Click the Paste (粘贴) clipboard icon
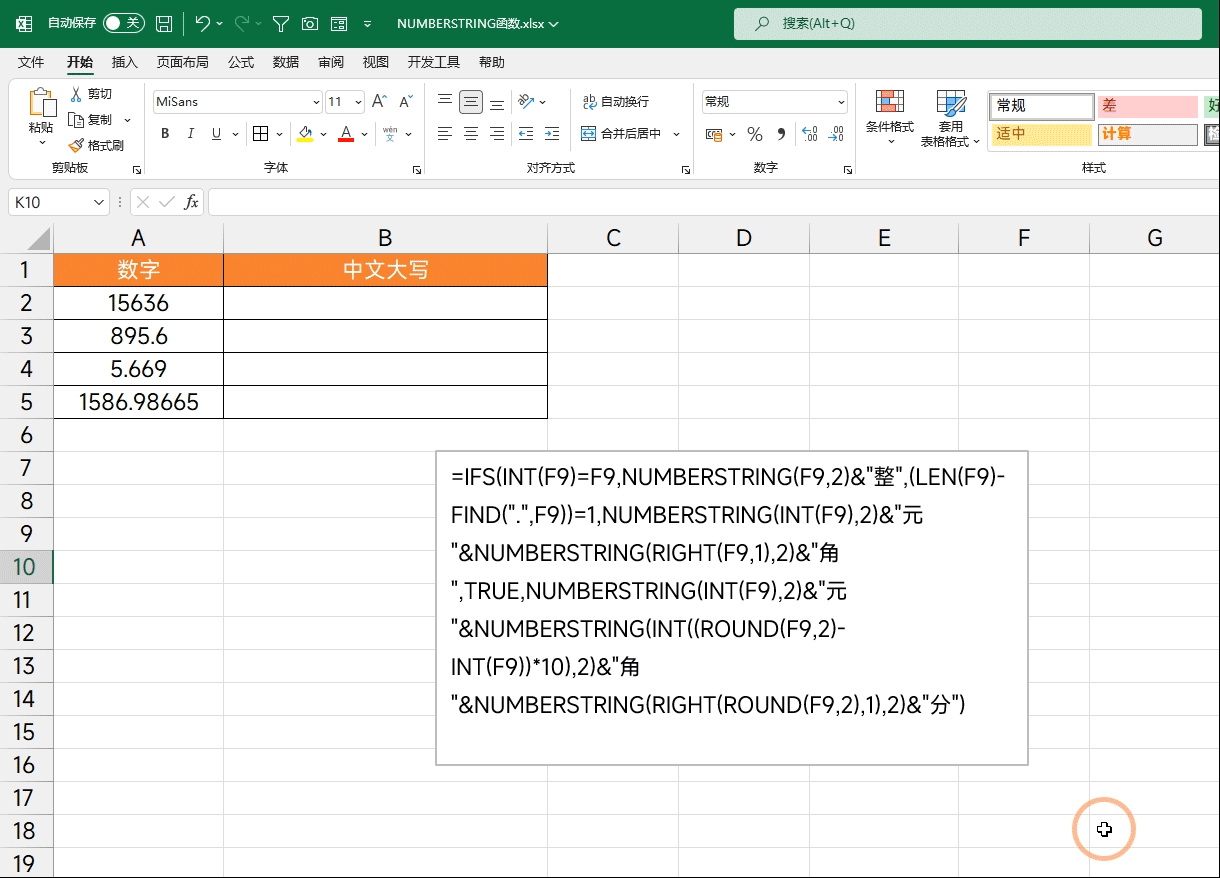This screenshot has width=1220, height=878. tap(41, 103)
